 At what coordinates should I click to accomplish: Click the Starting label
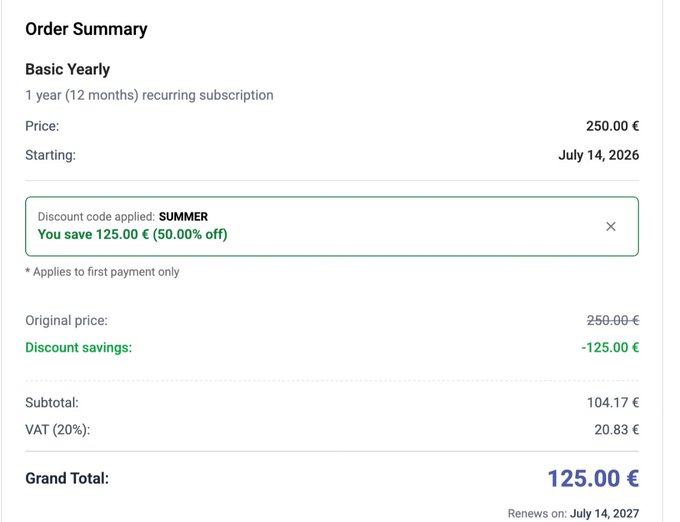50,155
